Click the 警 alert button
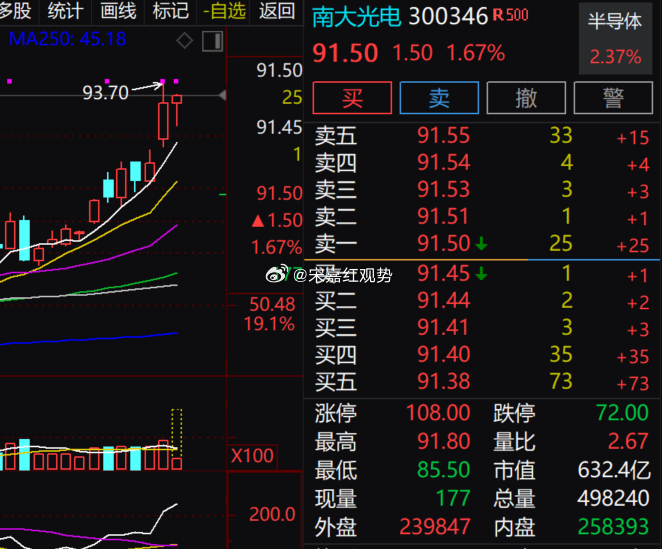Screen dimensions: 662x549 613,98
